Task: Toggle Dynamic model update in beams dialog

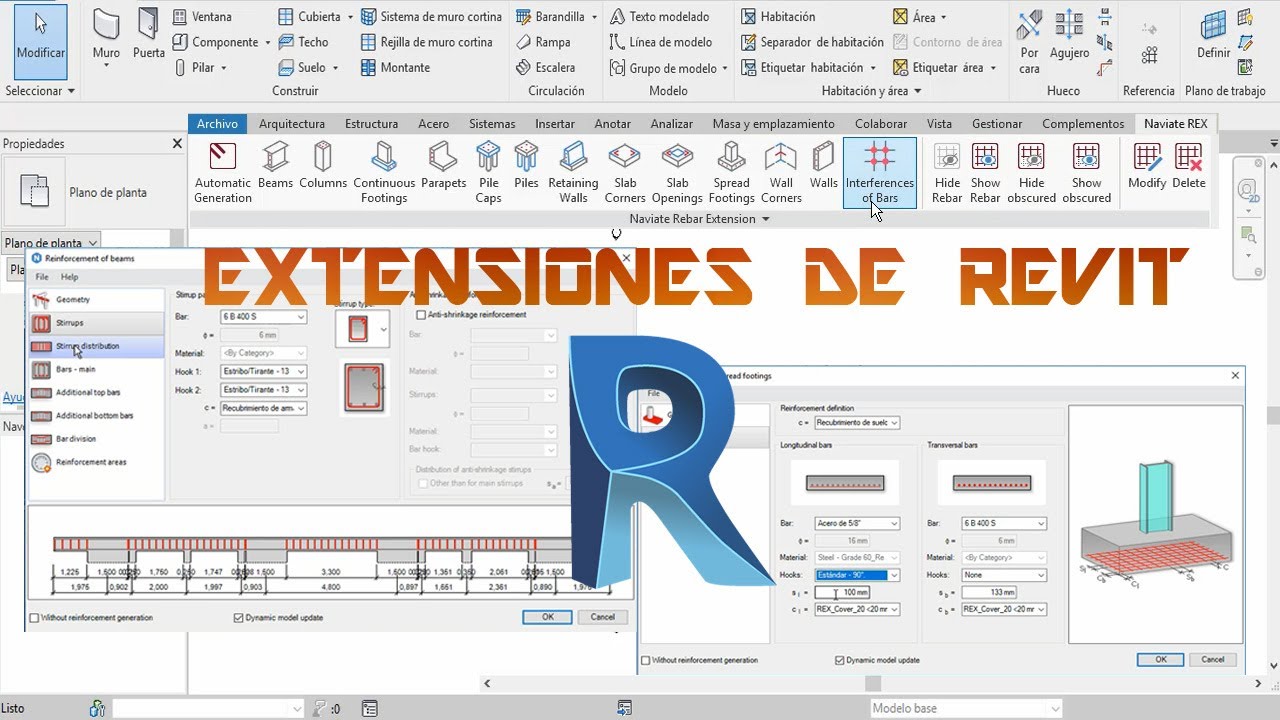Action: pos(238,618)
